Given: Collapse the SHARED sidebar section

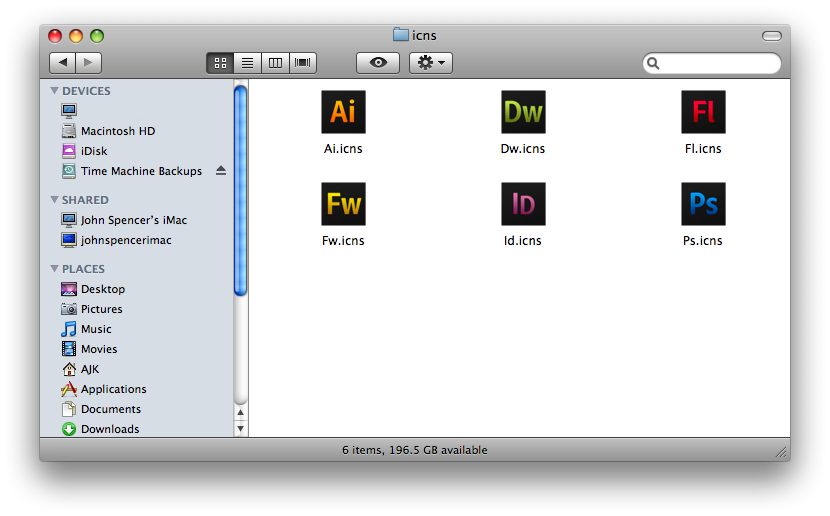Looking at the screenshot, I should click(54, 200).
